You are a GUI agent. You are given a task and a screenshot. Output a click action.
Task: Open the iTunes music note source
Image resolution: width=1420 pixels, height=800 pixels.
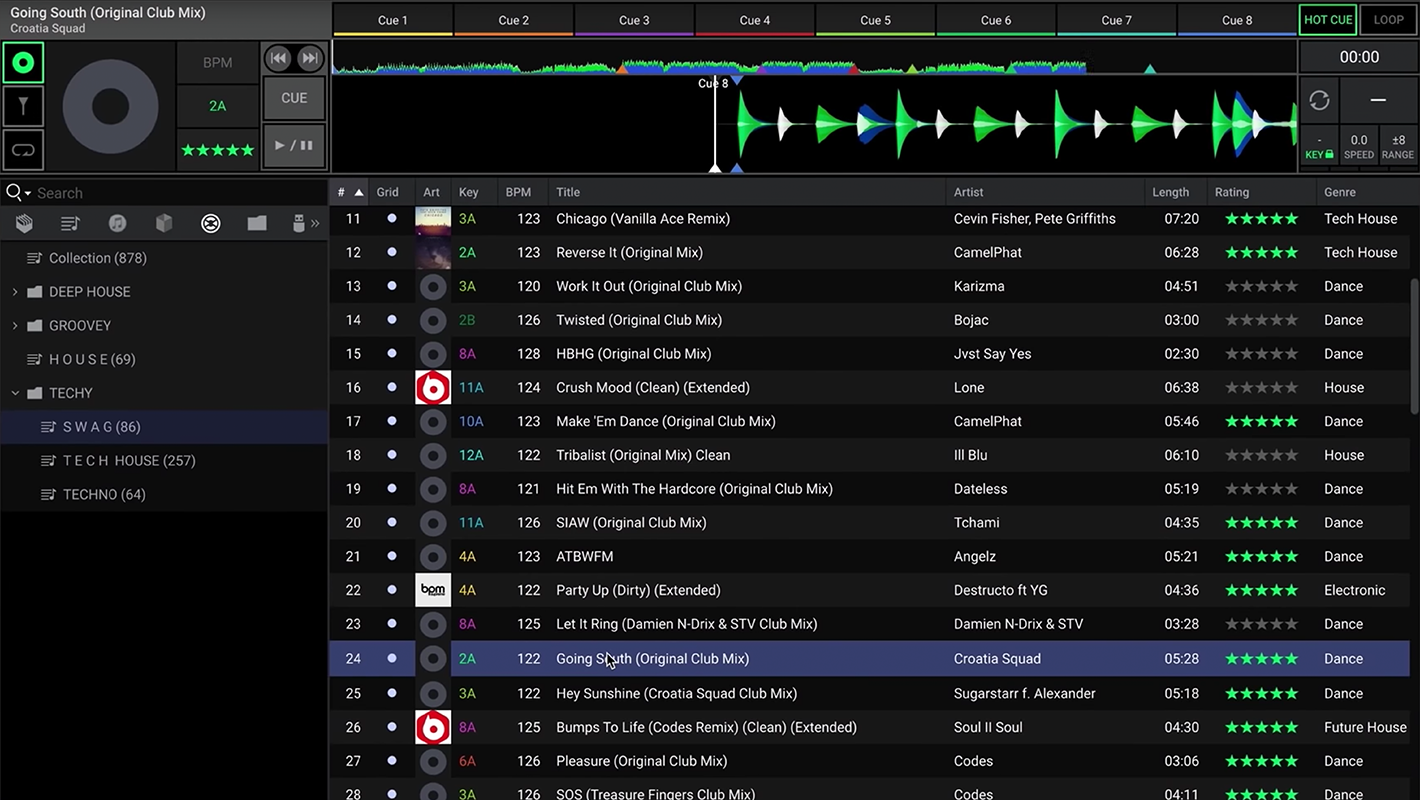pos(117,223)
